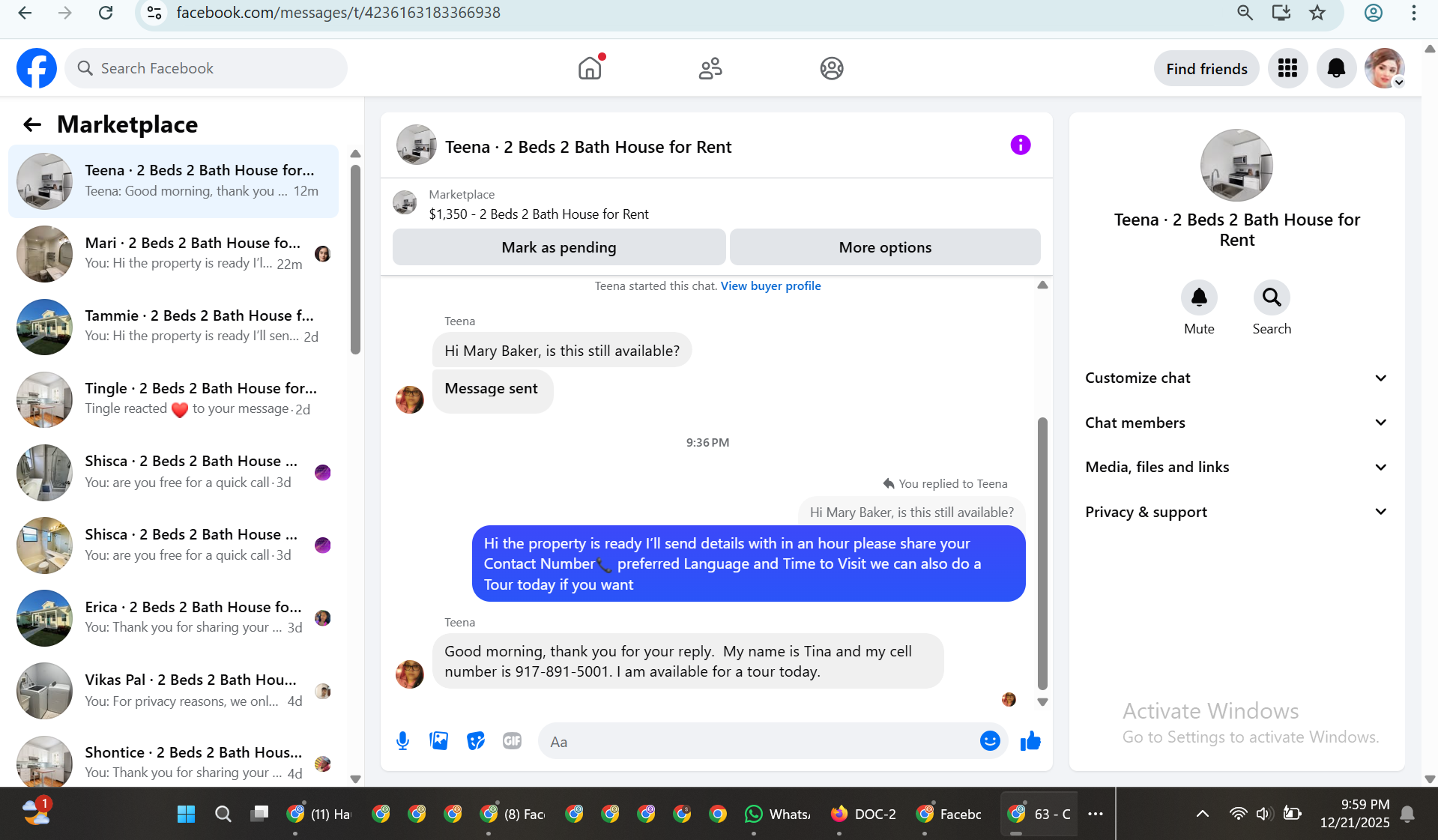Expand Chat members section

coord(1236,423)
